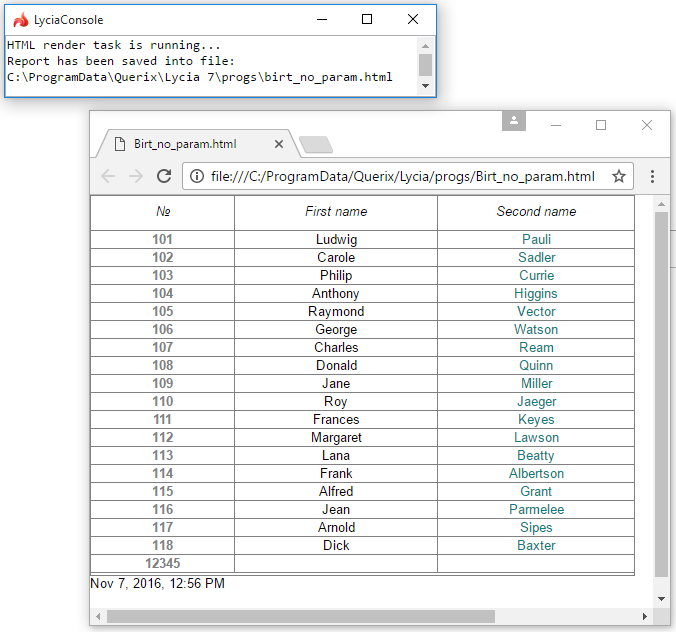676x632 pixels.
Task: Click the browser back arrow
Action: click(x=108, y=176)
